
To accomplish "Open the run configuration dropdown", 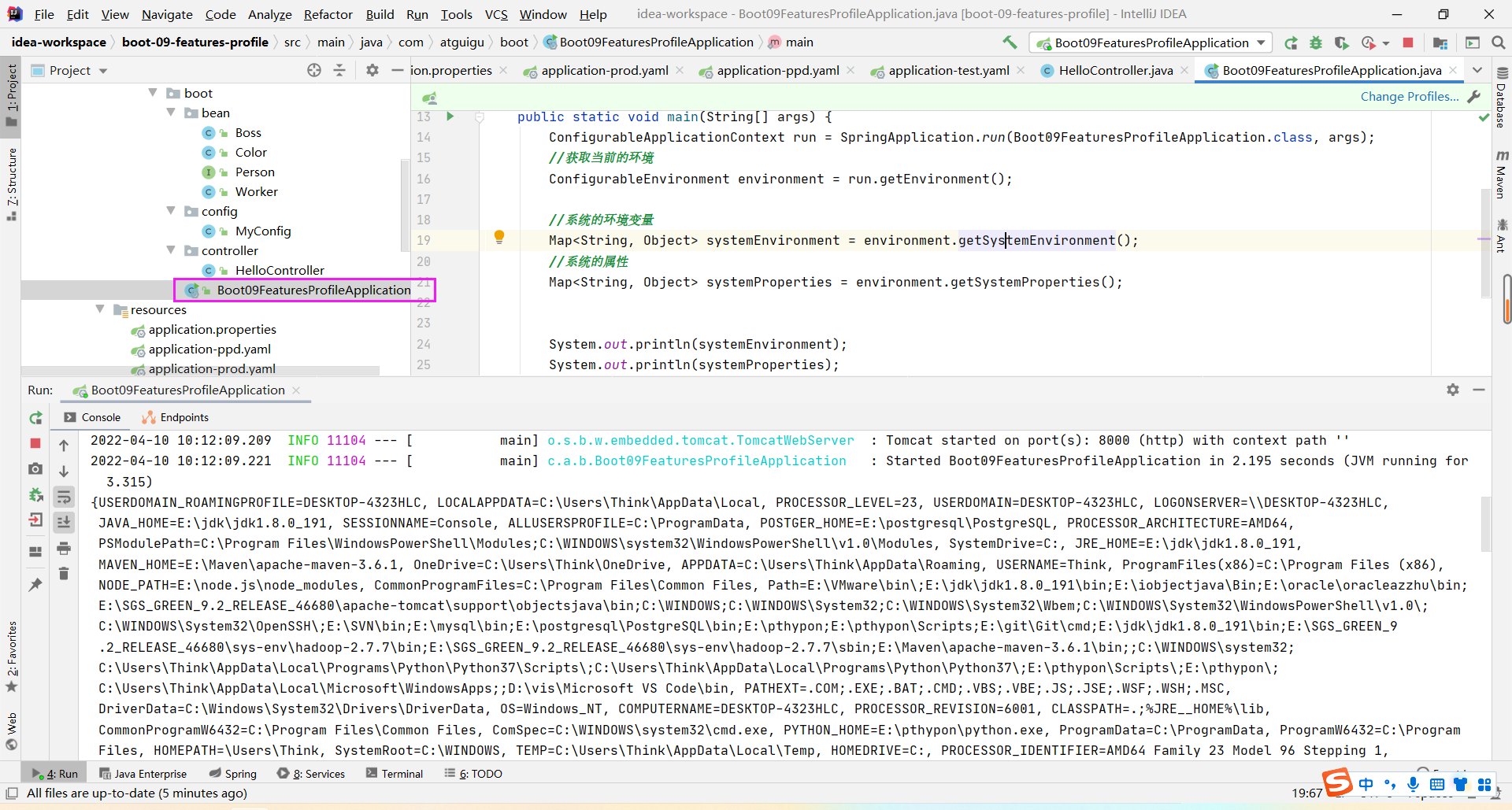I will pos(1261,43).
